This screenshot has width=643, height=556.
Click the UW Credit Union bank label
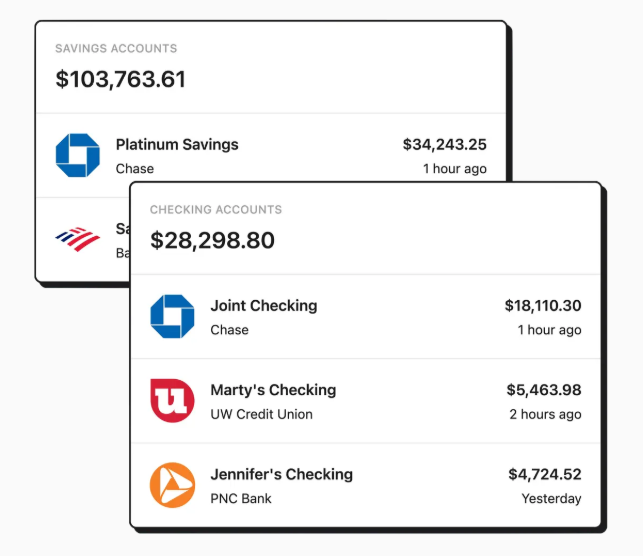(261, 414)
